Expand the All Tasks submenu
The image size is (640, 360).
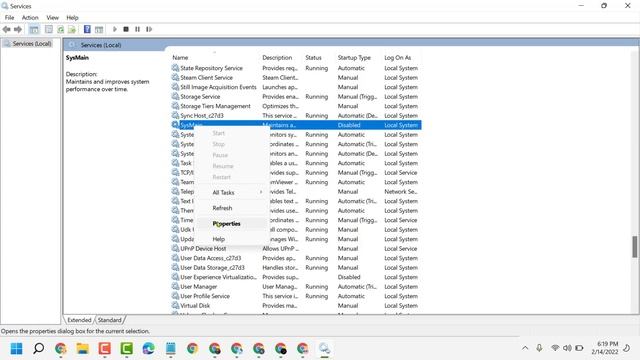coord(232,192)
